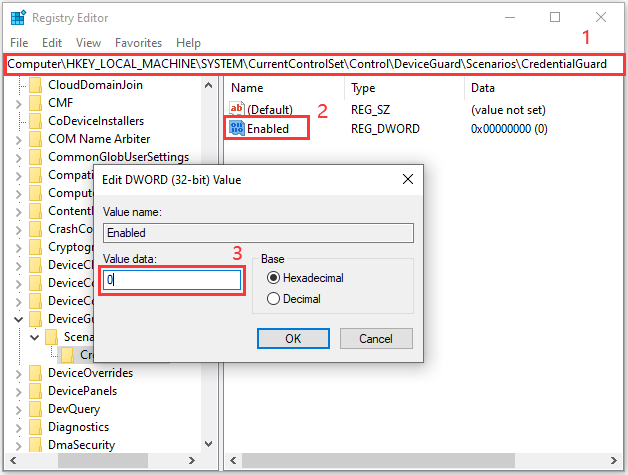This screenshot has width=628, height=475.
Task: Click the CMF folder icon
Action: 35,103
